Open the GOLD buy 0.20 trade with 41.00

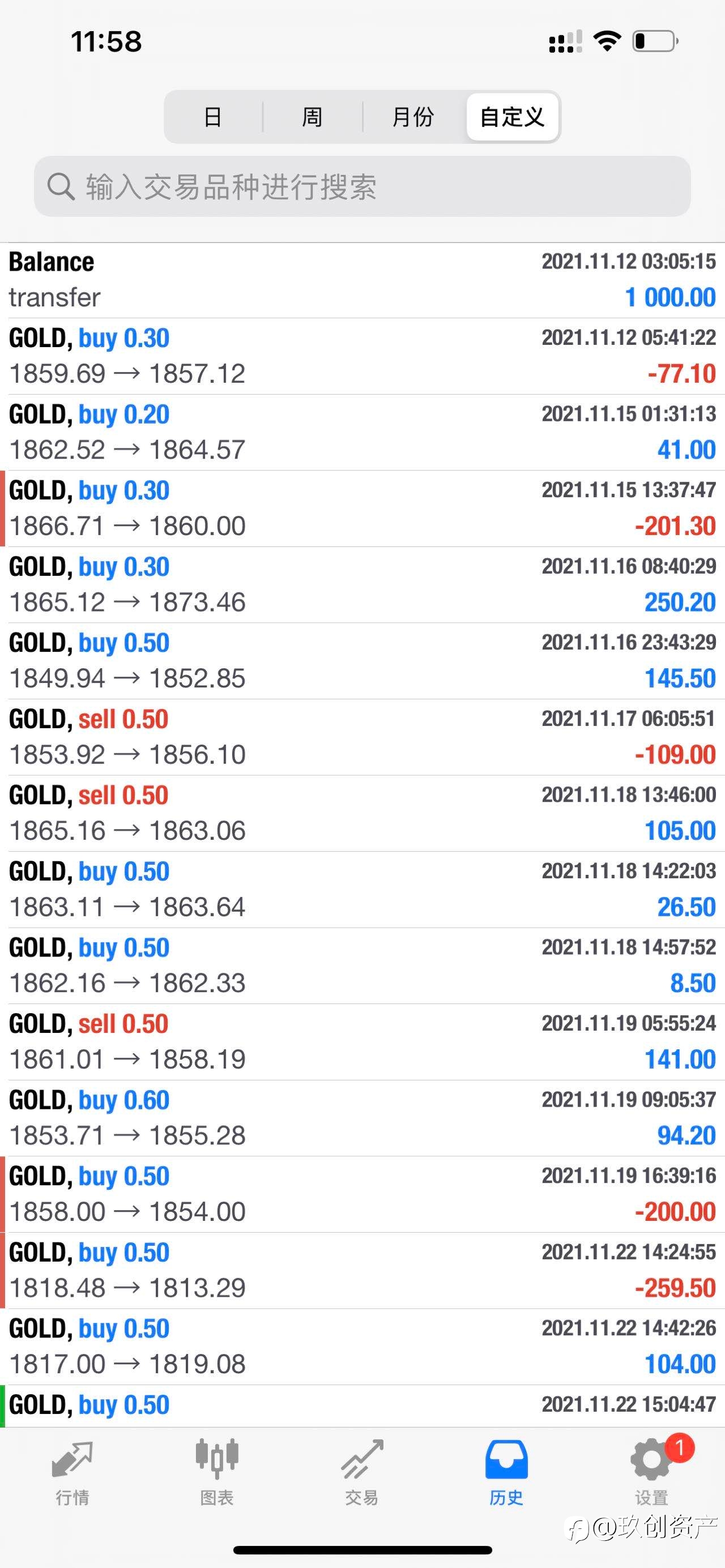tap(362, 432)
